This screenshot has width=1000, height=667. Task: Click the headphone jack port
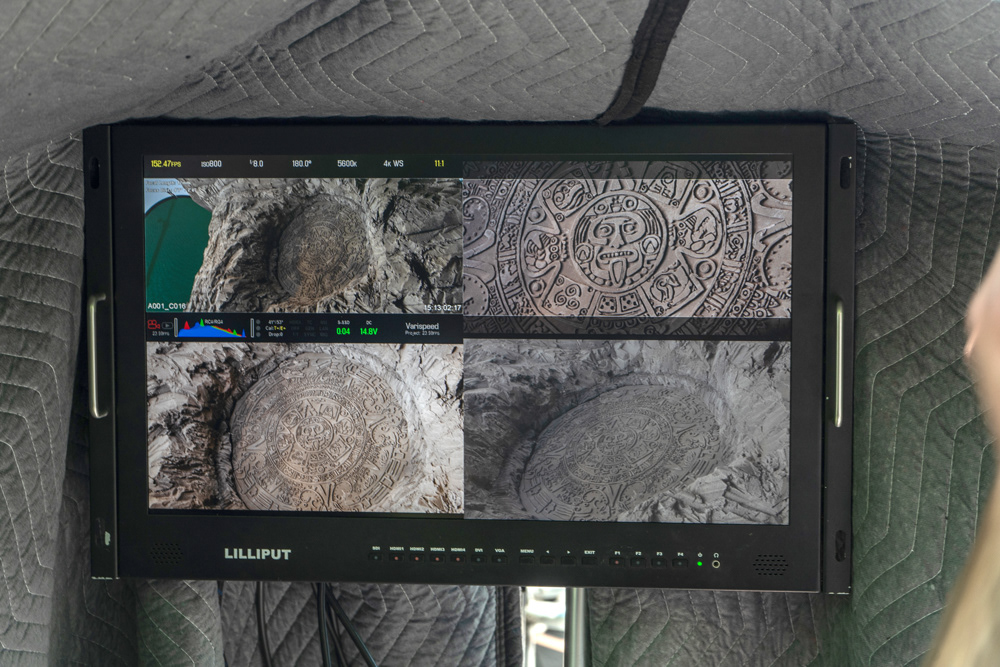coord(716,564)
